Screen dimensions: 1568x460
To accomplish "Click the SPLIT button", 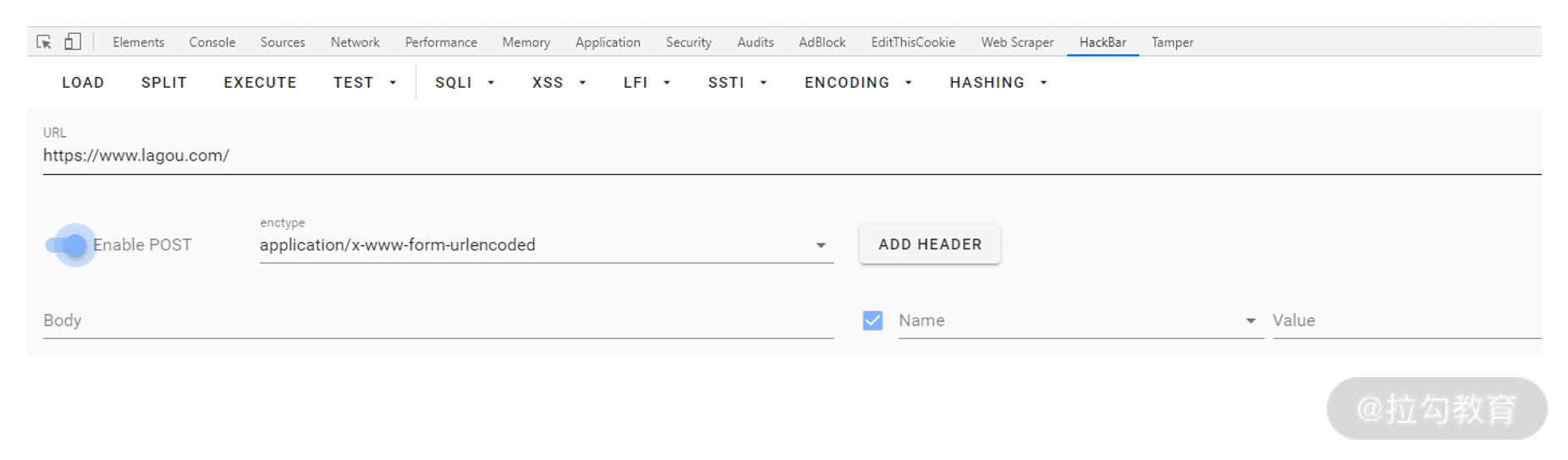I will click(164, 83).
